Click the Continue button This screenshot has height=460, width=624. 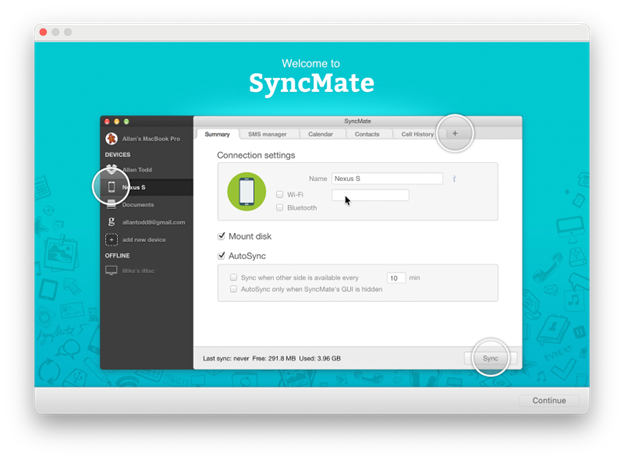click(x=549, y=400)
